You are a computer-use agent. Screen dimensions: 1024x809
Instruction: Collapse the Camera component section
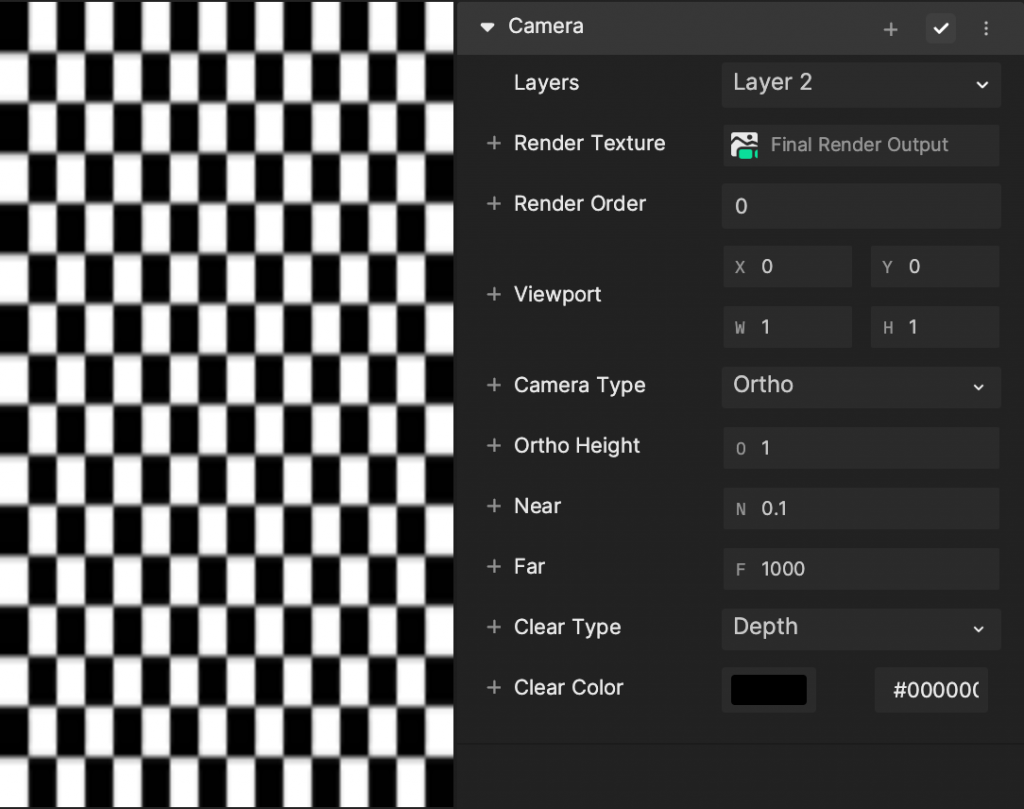tap(487, 27)
